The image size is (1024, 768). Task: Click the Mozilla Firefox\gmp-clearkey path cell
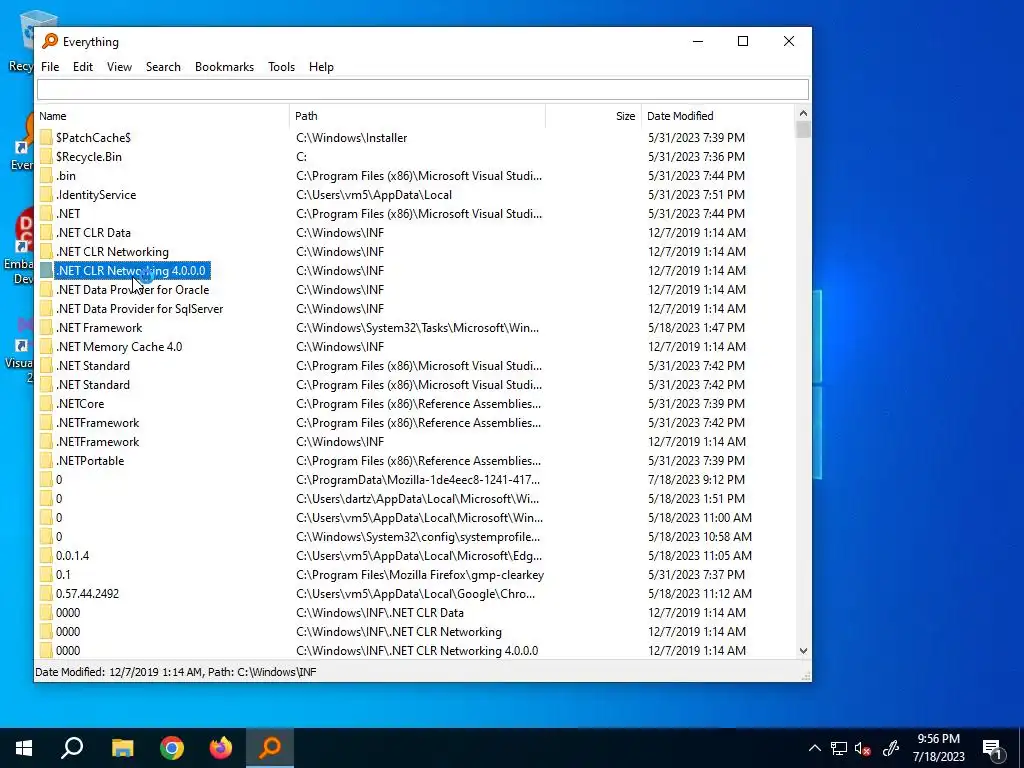pyautogui.click(x=420, y=575)
